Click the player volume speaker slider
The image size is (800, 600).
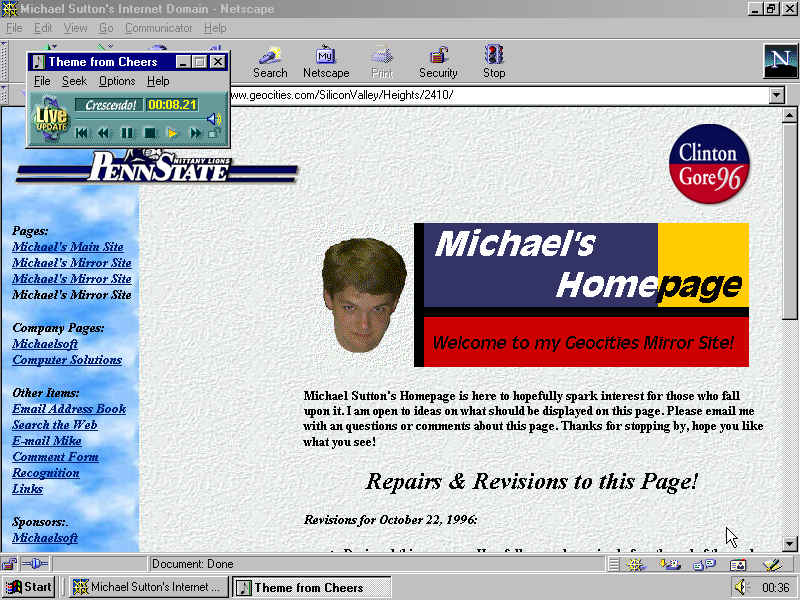[x=213, y=119]
